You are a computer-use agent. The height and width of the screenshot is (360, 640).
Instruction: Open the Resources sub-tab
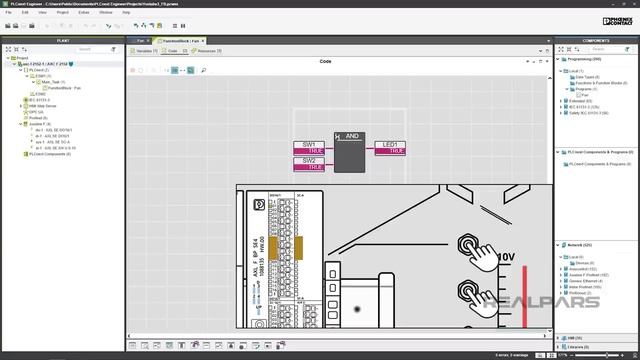tap(207, 51)
